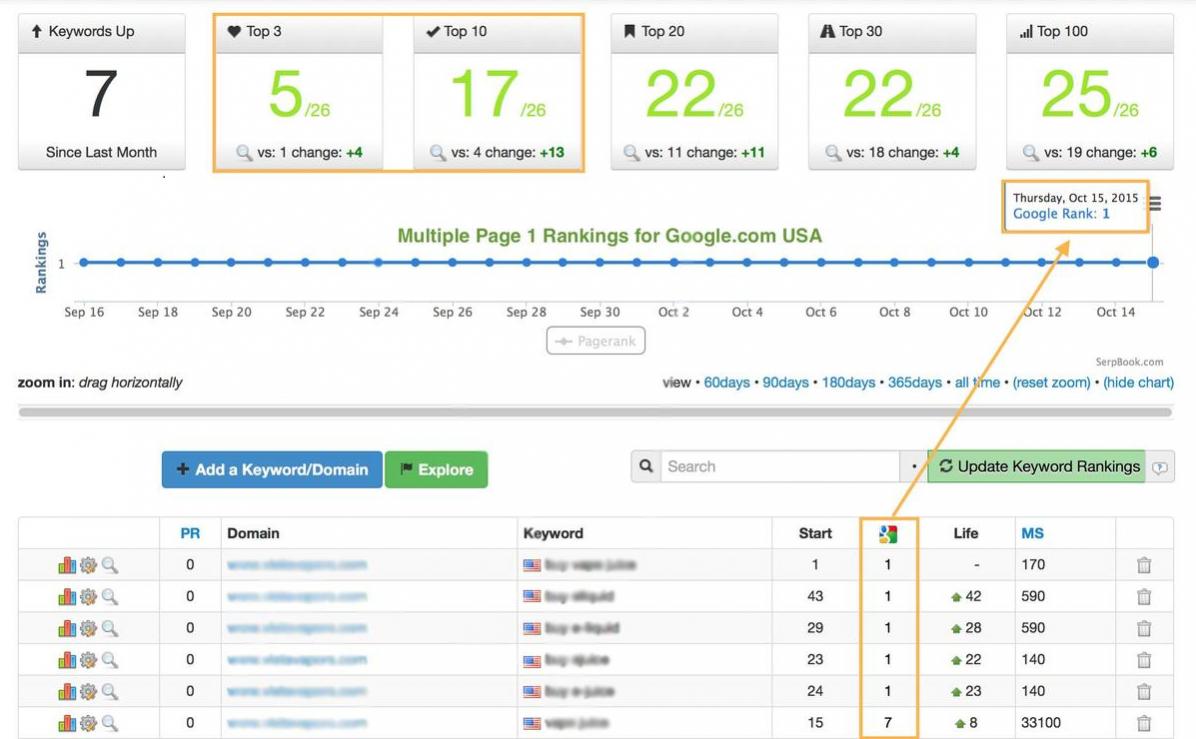
Task: Open bar chart icon for Start 29 row
Action: pyautogui.click(x=67, y=628)
